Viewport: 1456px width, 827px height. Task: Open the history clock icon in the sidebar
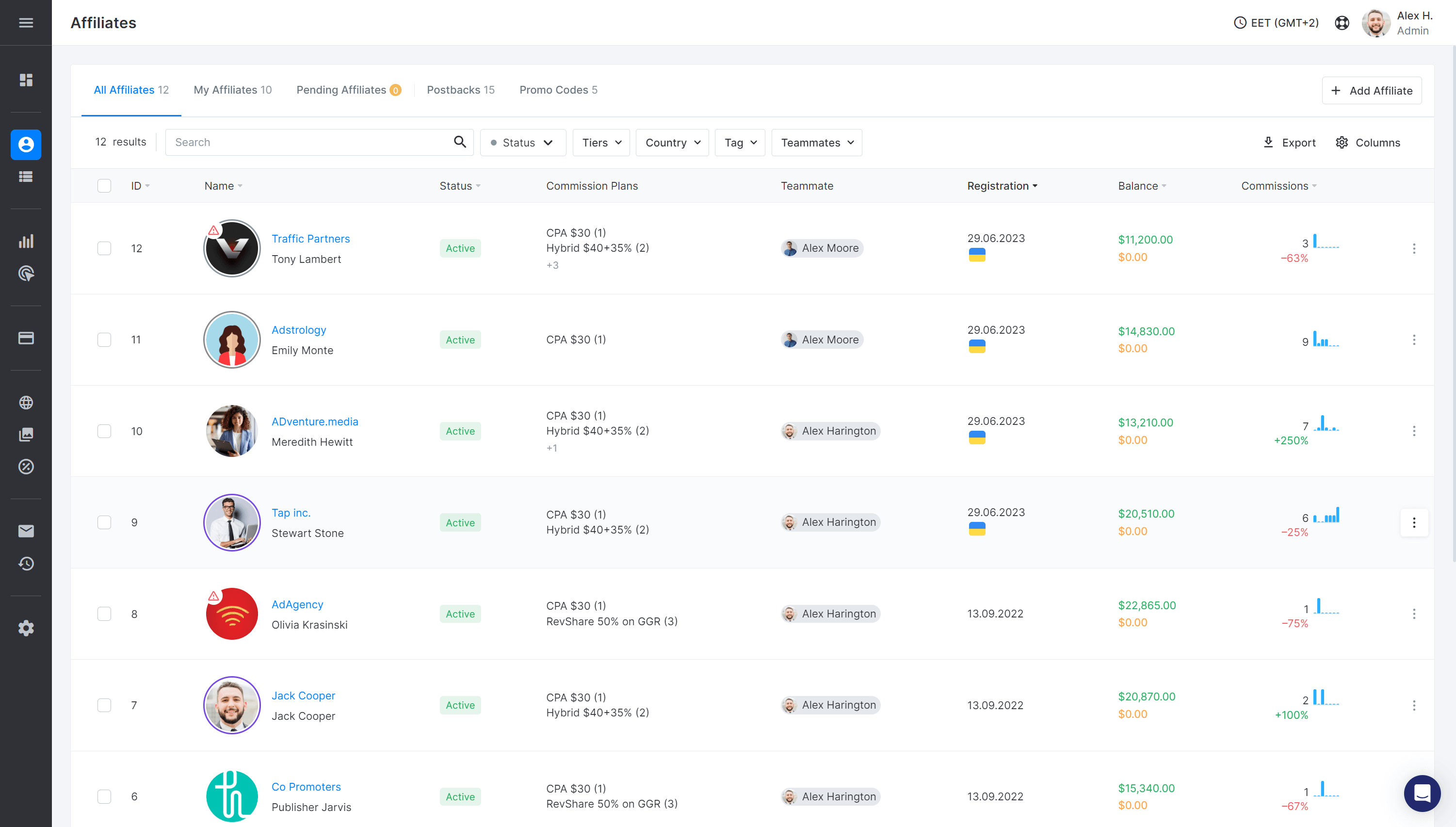pyautogui.click(x=26, y=564)
